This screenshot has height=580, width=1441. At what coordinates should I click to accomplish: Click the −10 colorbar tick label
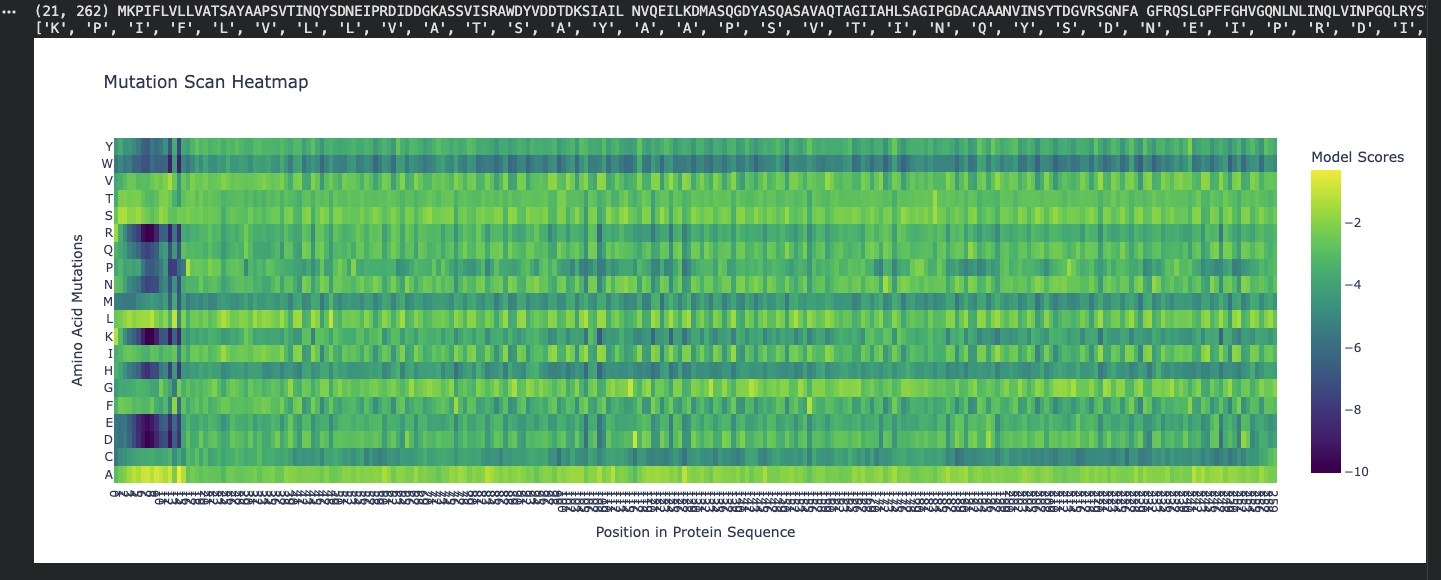coord(1358,471)
